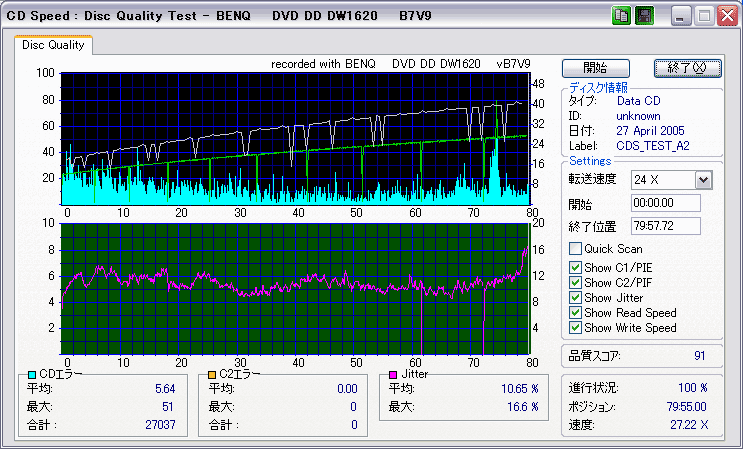Click the magenta Jitter legend square
743x449 pixels.
click(x=392, y=374)
